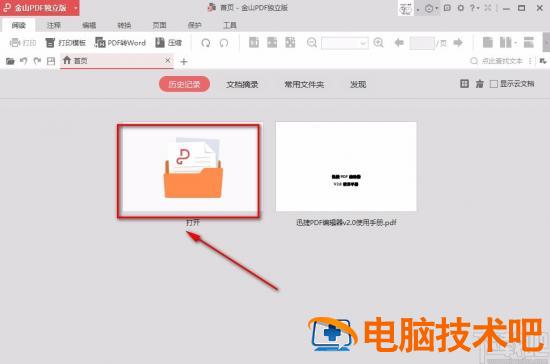Close the 首页 tab
Screen dimensions: 550x364
pos(168,61)
